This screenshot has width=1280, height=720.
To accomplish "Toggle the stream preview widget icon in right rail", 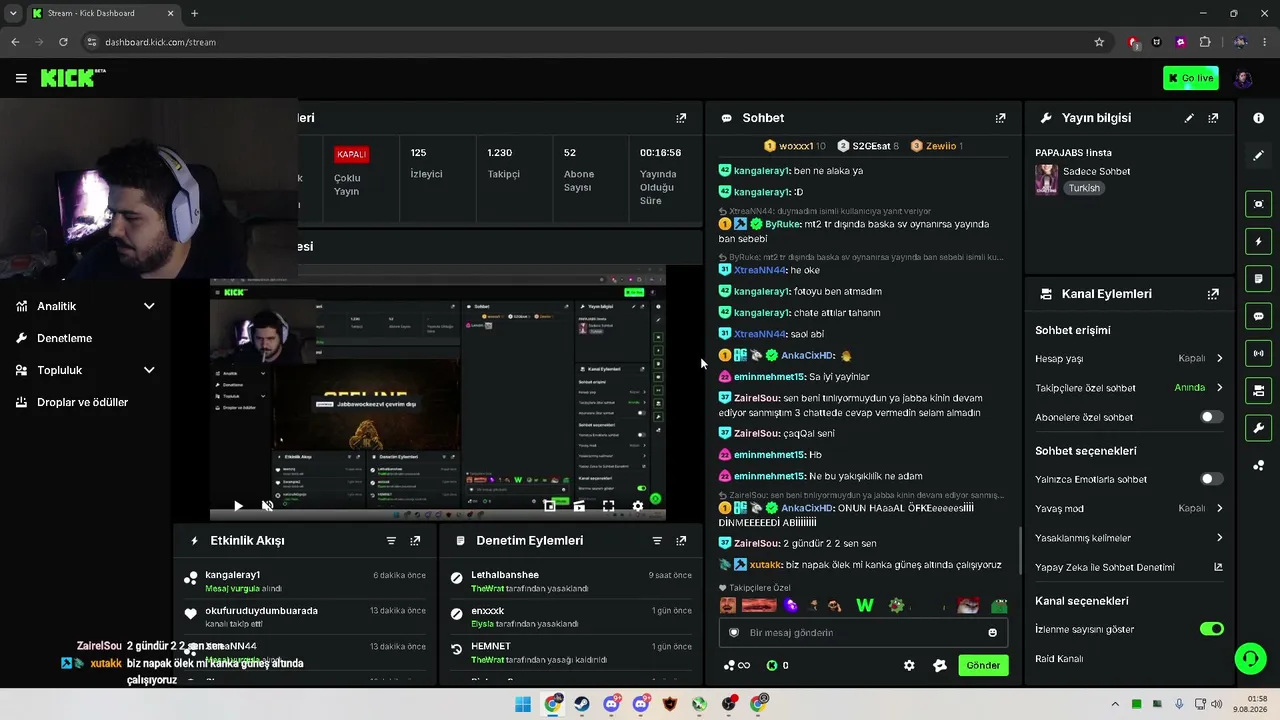I will coord(1258,204).
